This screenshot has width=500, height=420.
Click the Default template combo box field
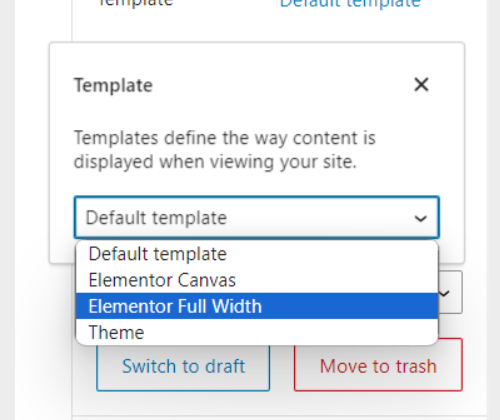257,217
